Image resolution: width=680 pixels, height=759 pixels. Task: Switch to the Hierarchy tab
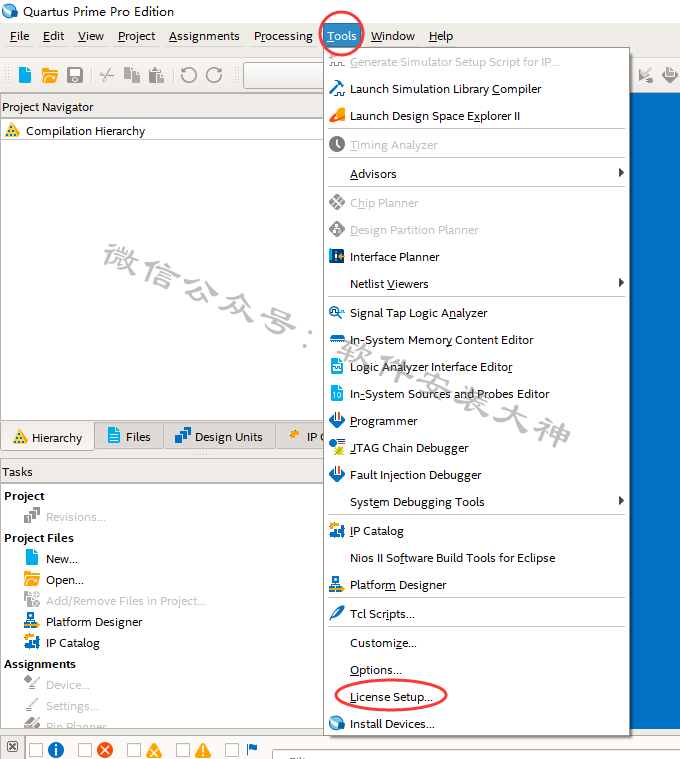(x=47, y=437)
